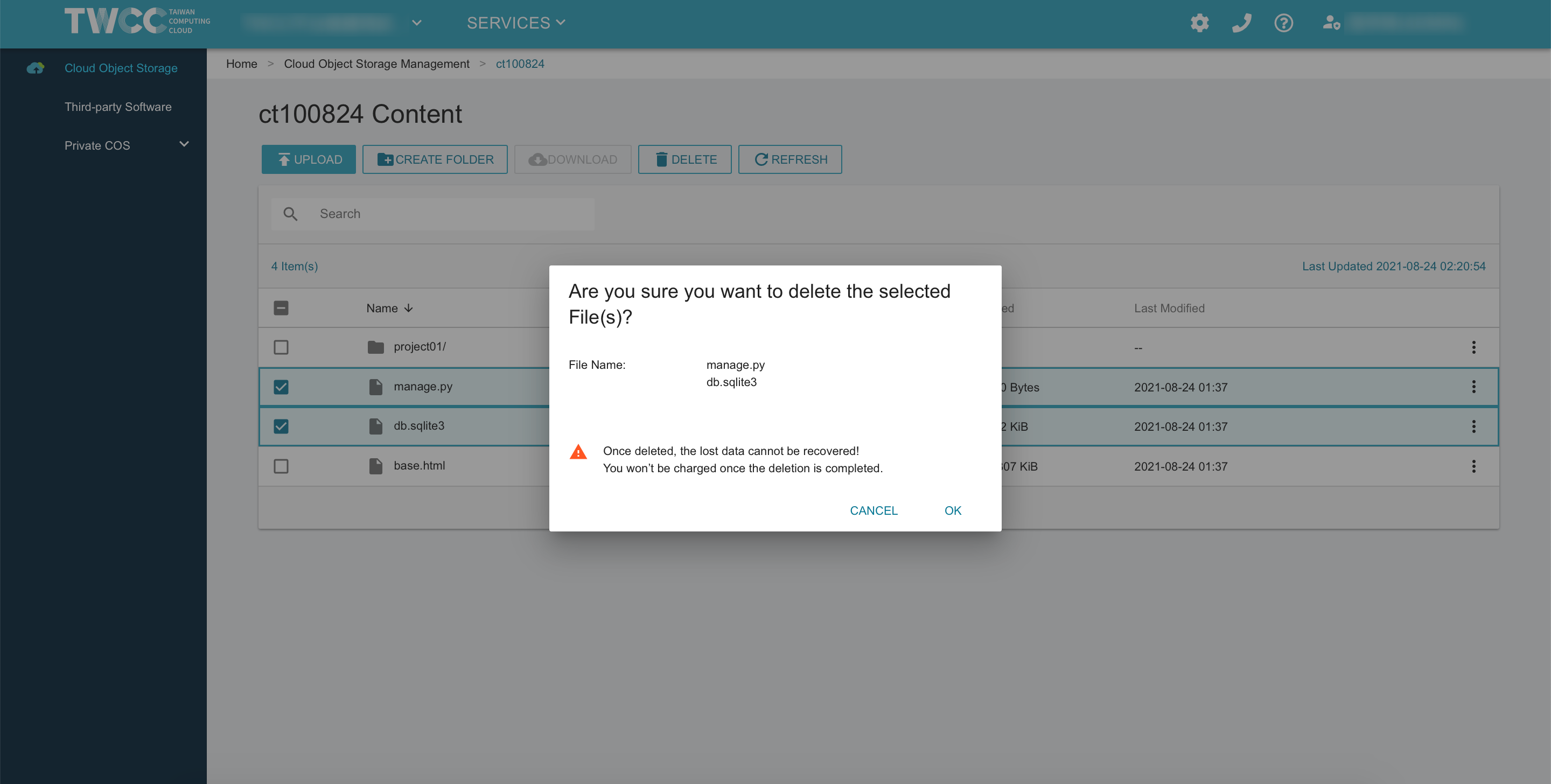Open the settings gear icon
This screenshot has height=784, width=1551.
pyautogui.click(x=1199, y=23)
